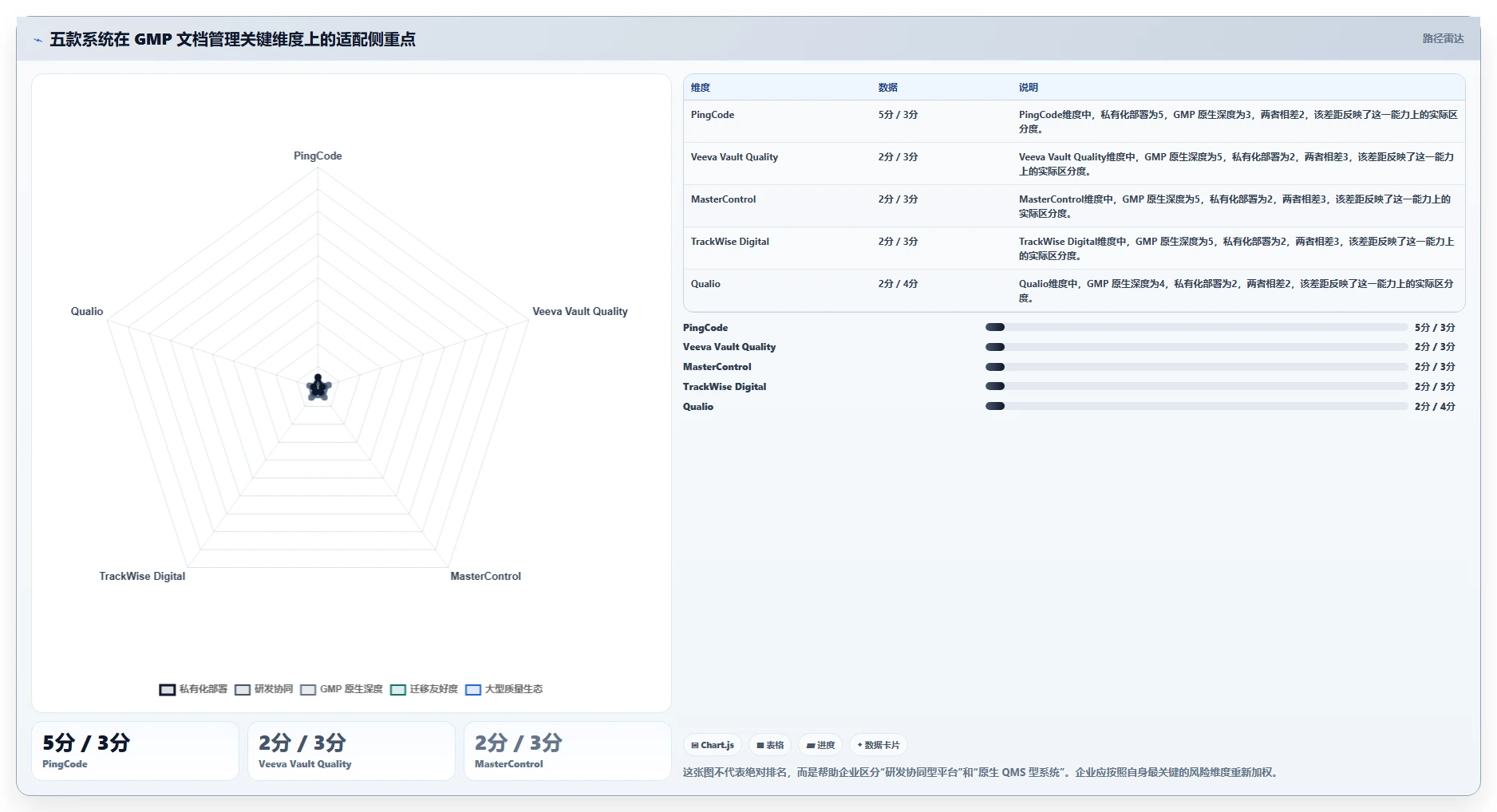Viewport: 1497px width, 812px height.
Task: Open the Veeva Vault Quality stat card
Action: 351,751
